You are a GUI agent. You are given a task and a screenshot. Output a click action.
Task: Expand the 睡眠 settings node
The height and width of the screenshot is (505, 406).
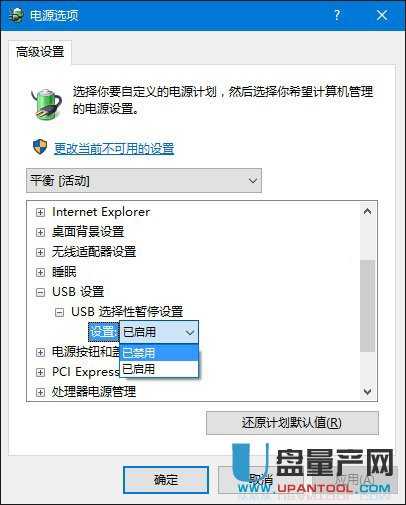(x=40, y=272)
